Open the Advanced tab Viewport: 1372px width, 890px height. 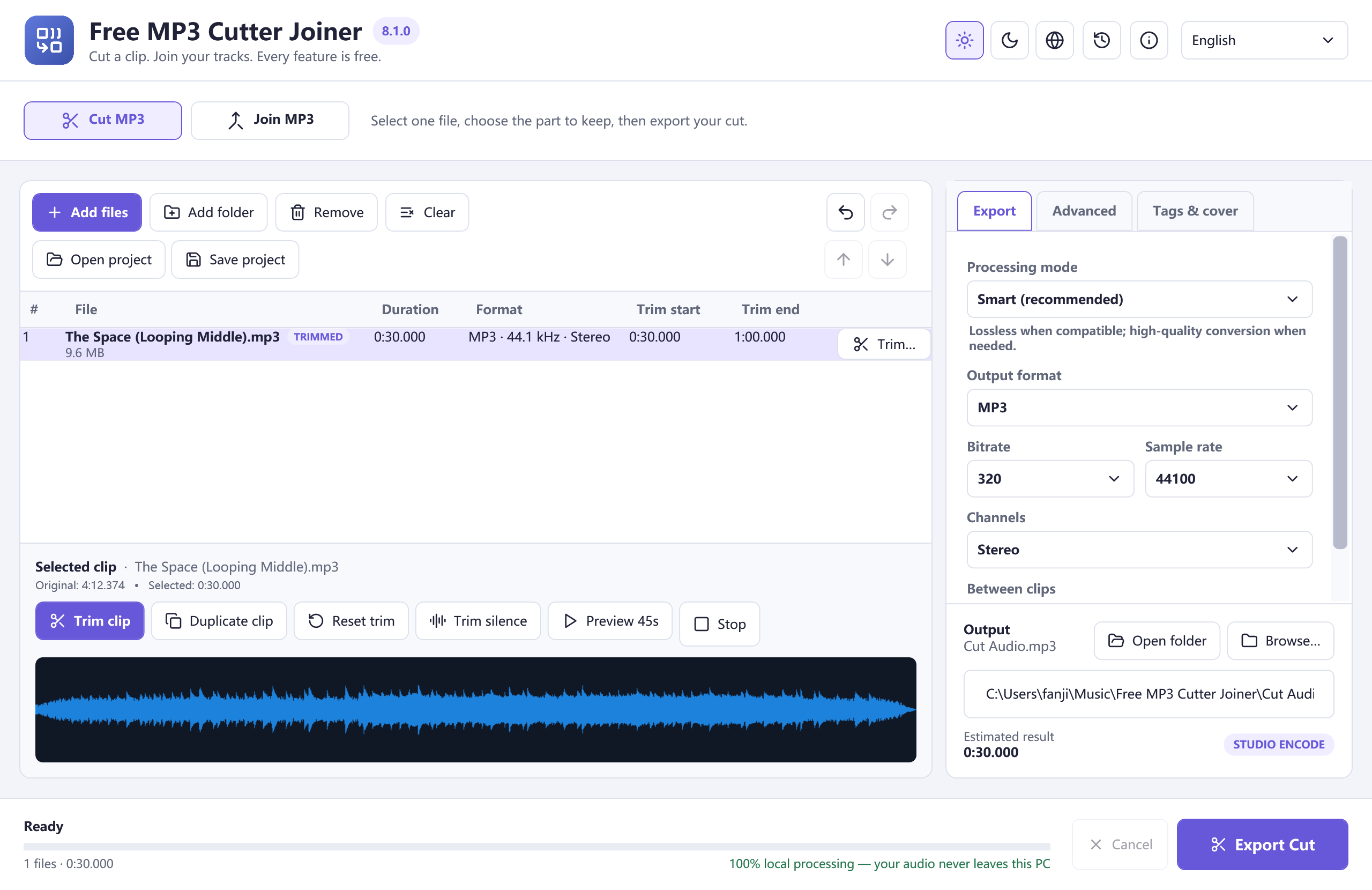click(x=1084, y=211)
